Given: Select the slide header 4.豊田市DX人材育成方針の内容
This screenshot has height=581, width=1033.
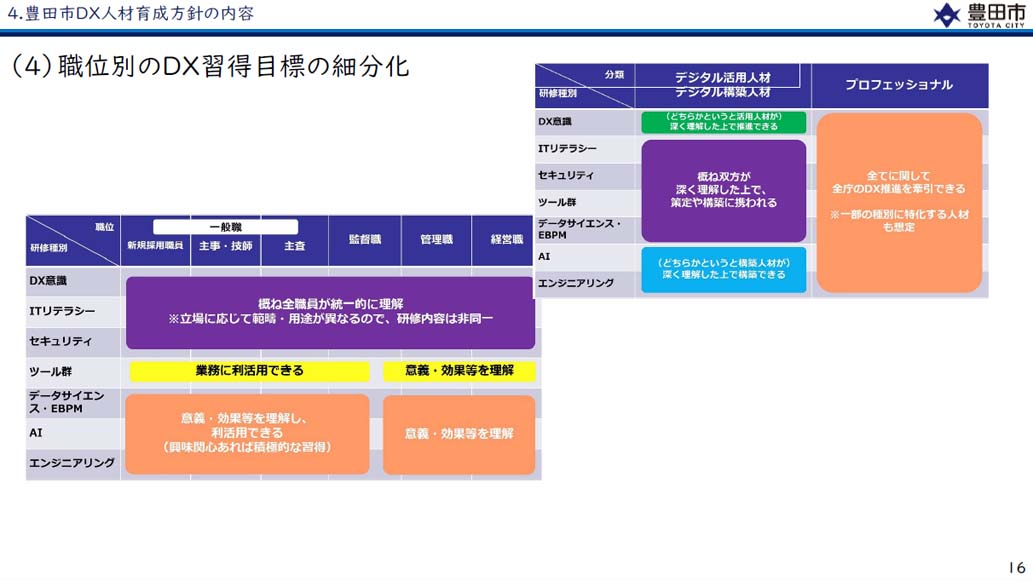Looking at the screenshot, I should tap(130, 13).
